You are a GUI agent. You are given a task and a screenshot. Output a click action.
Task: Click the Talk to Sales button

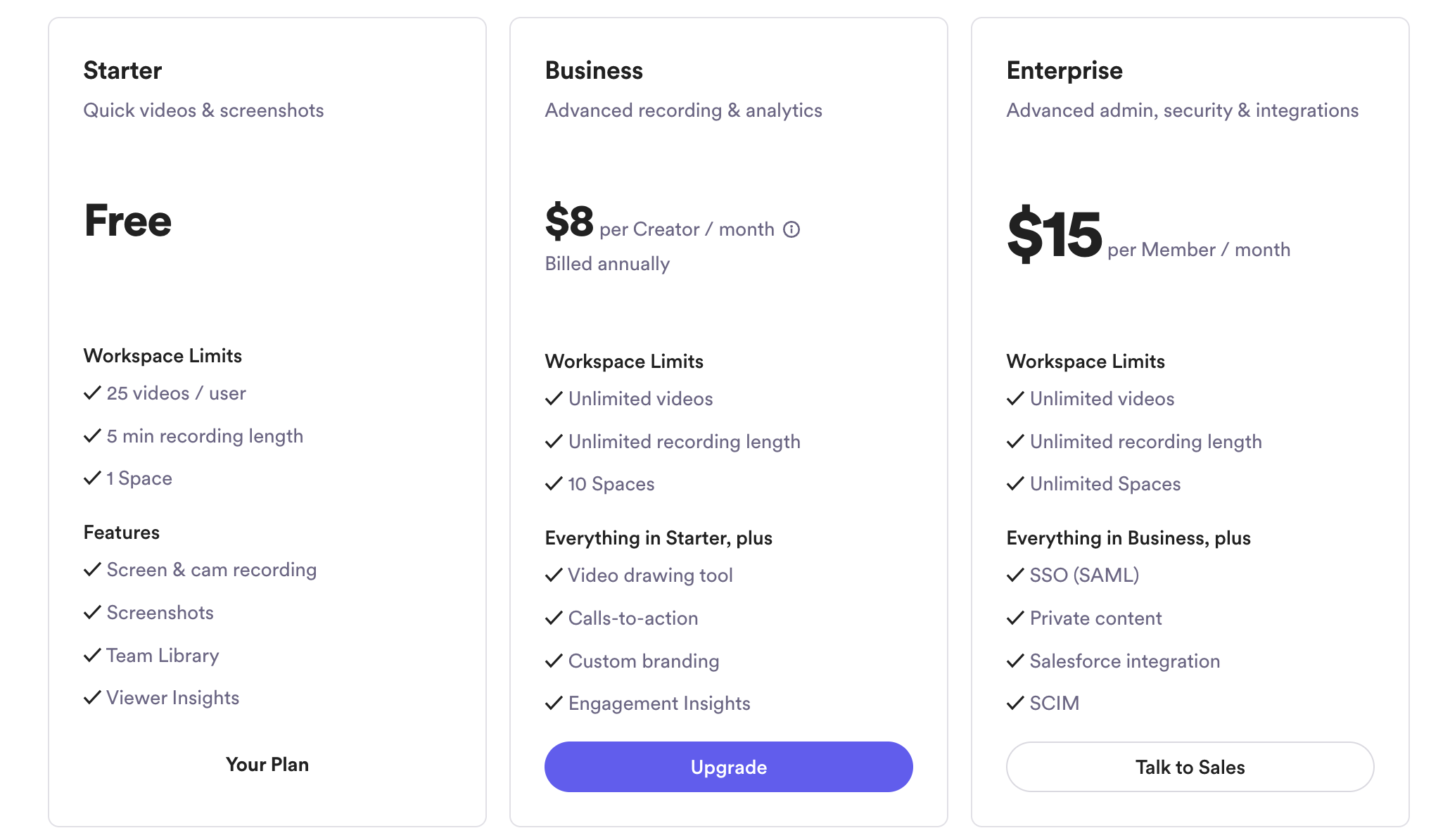tap(1190, 767)
